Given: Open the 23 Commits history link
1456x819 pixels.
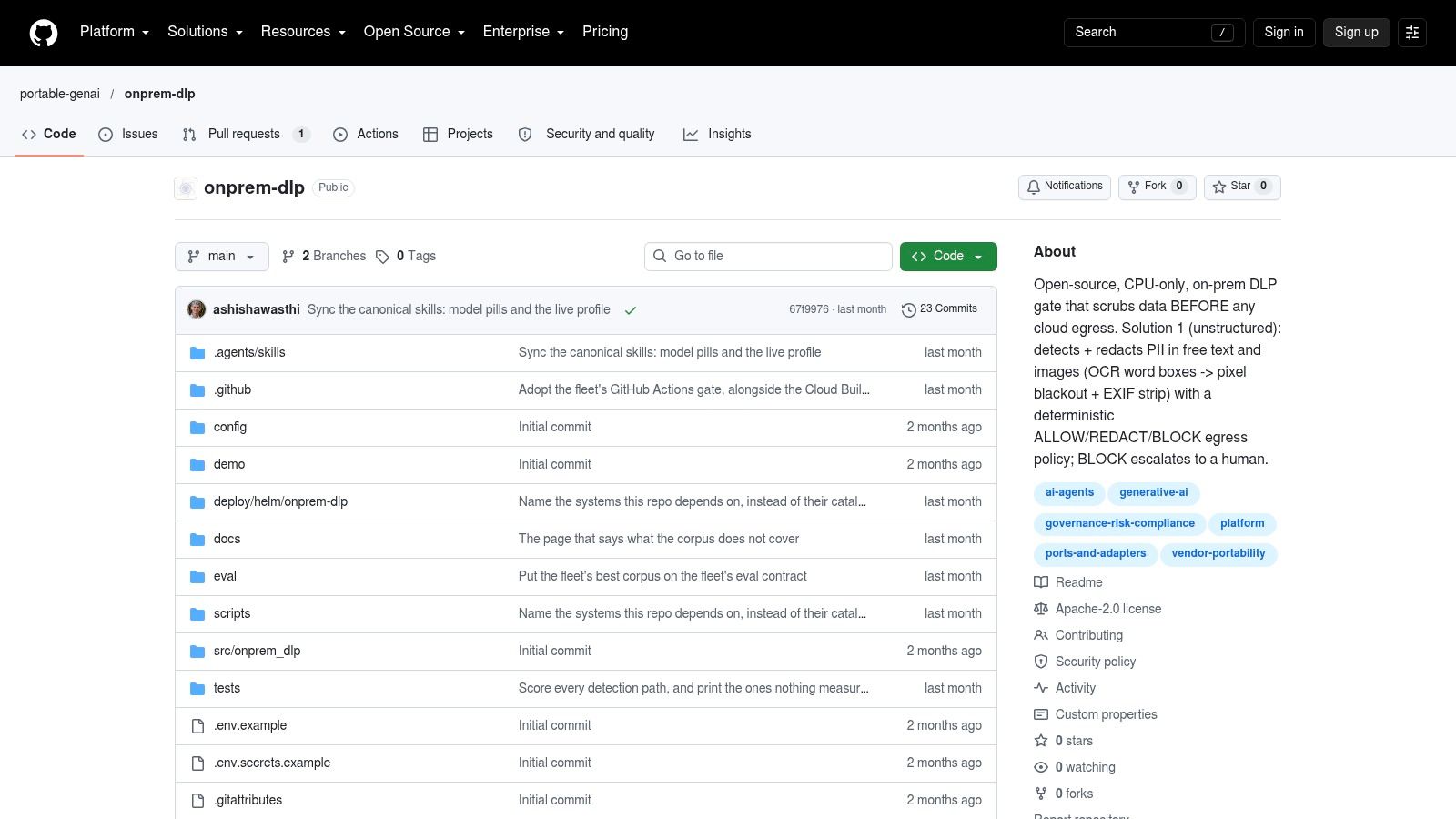Looking at the screenshot, I should click(x=939, y=309).
